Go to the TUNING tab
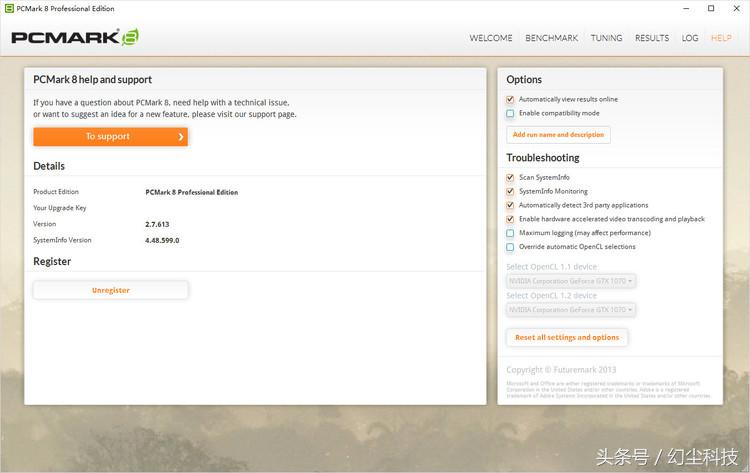Screen dimensions: 750x473 point(606,38)
